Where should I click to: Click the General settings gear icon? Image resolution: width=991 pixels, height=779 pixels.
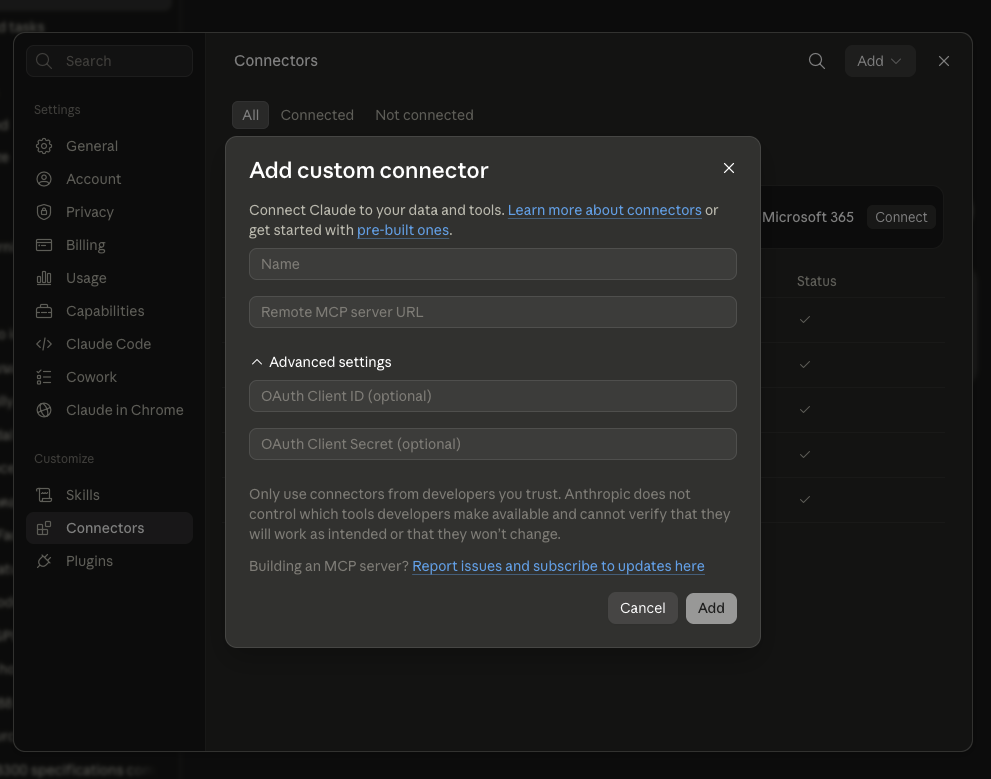44,146
